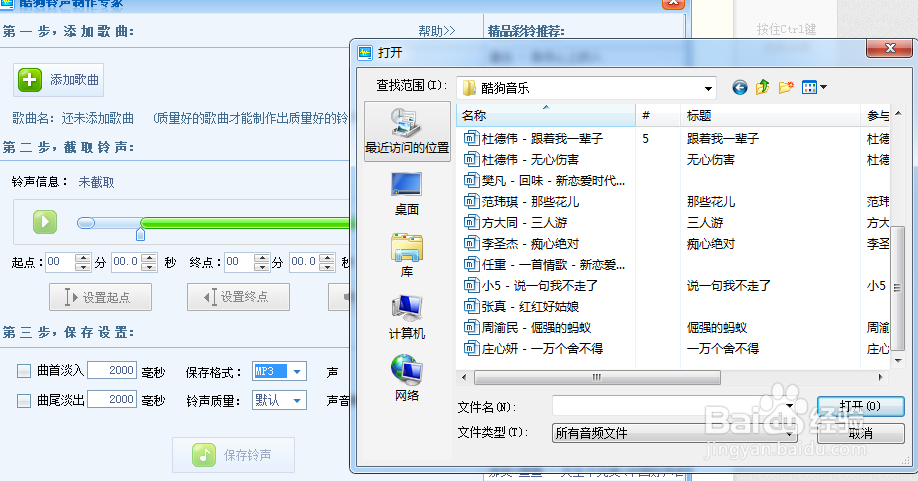Viewport: 918px width, 481px height.
Task: Select file 小5 - 说一句我不走了
Action: point(530,286)
